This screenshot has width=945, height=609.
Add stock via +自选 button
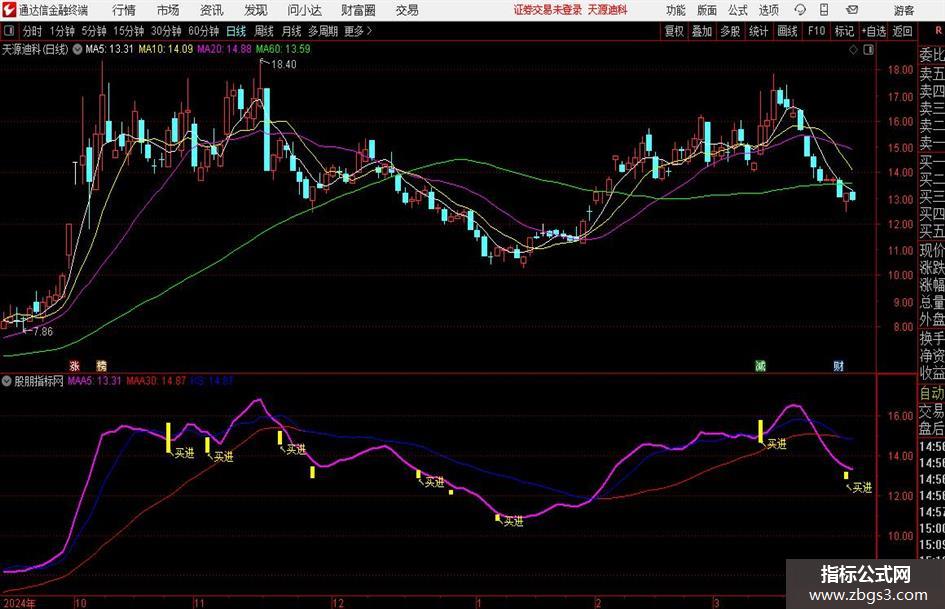point(873,31)
